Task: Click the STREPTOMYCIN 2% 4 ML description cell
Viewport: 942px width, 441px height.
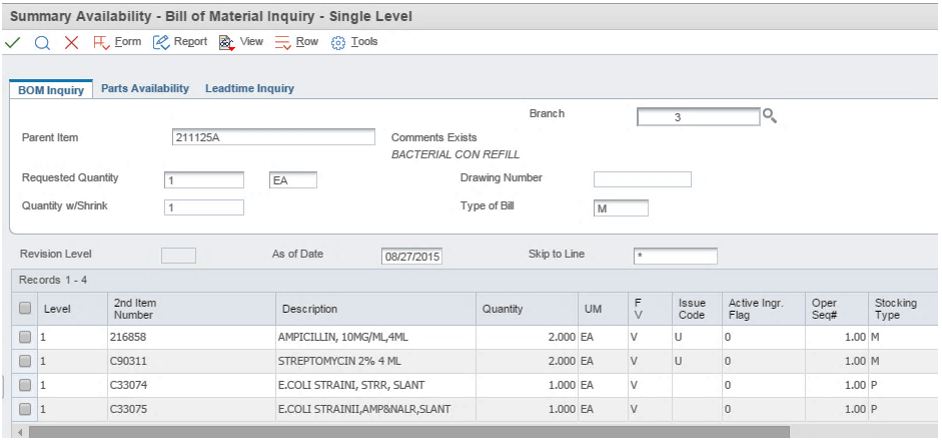Action: click(x=376, y=362)
